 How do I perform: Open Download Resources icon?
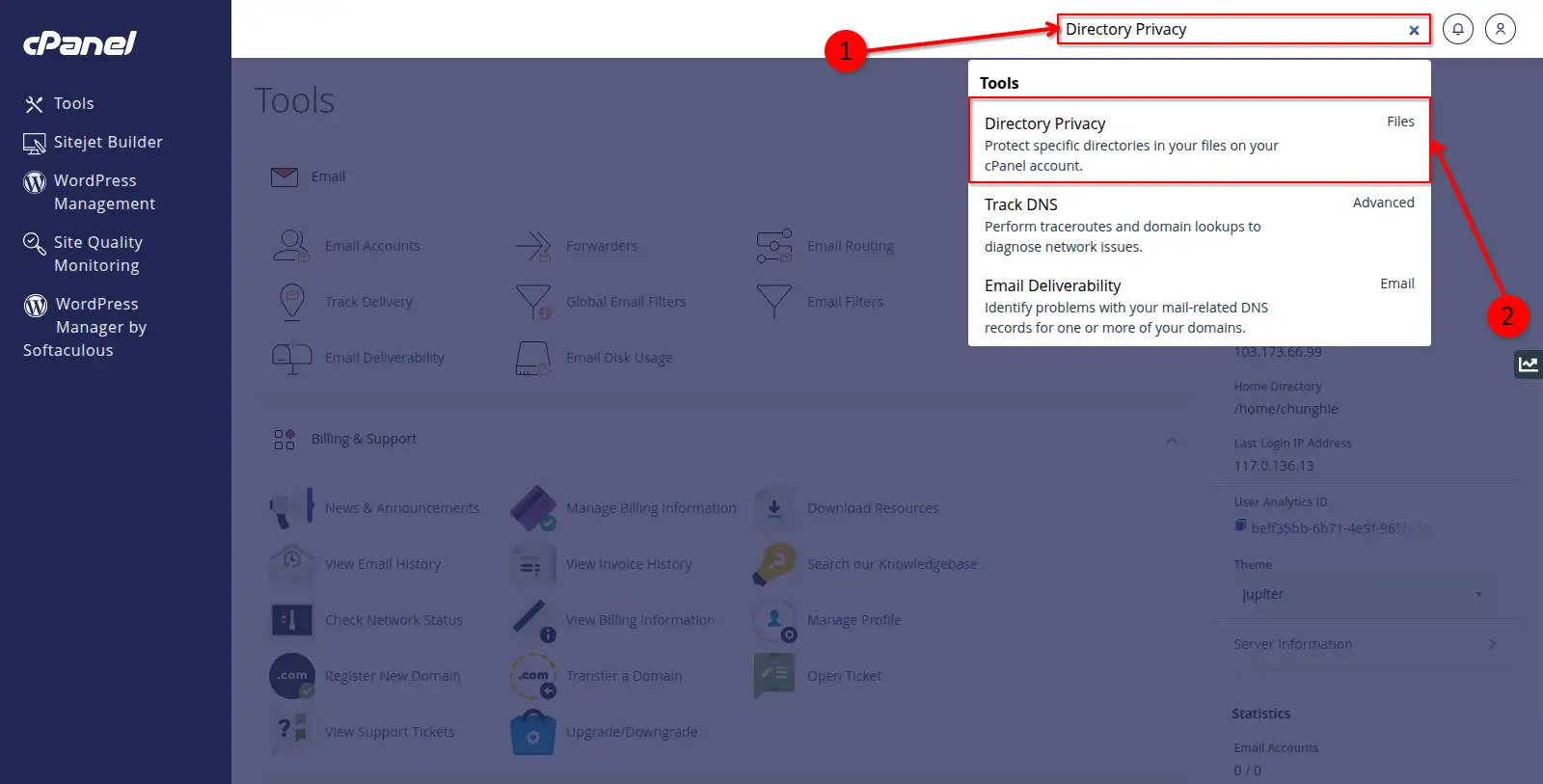click(x=773, y=508)
